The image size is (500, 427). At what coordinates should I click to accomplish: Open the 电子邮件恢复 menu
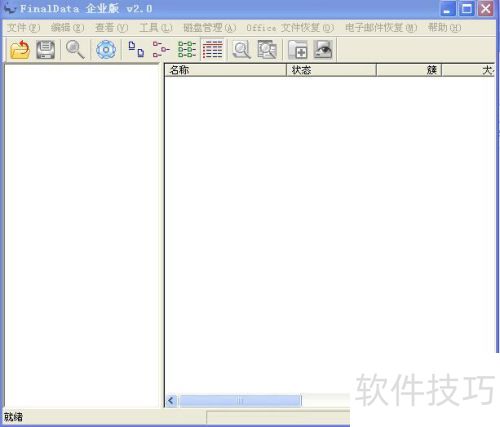[x=381, y=28]
